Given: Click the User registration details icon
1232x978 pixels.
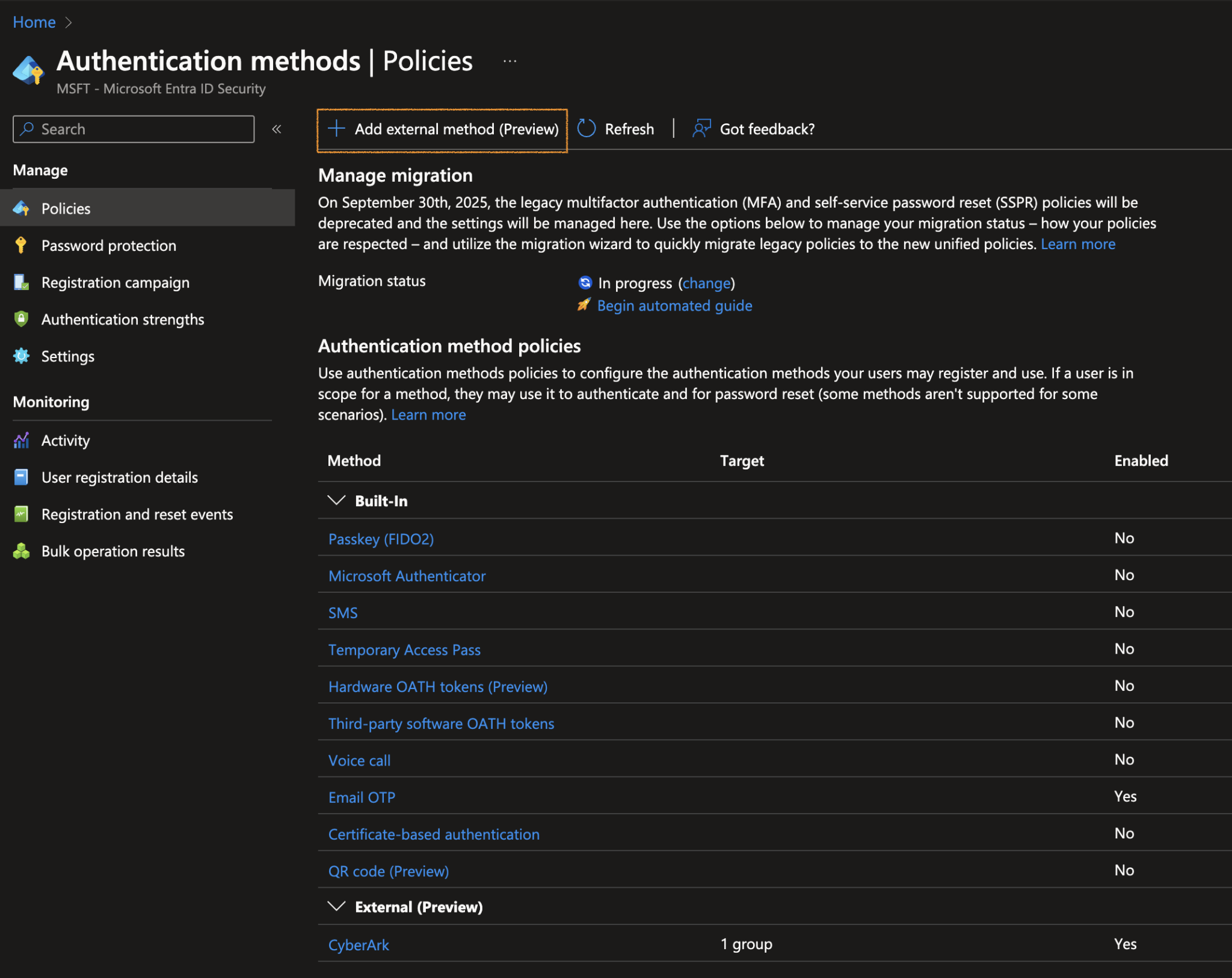Looking at the screenshot, I should coord(21,477).
